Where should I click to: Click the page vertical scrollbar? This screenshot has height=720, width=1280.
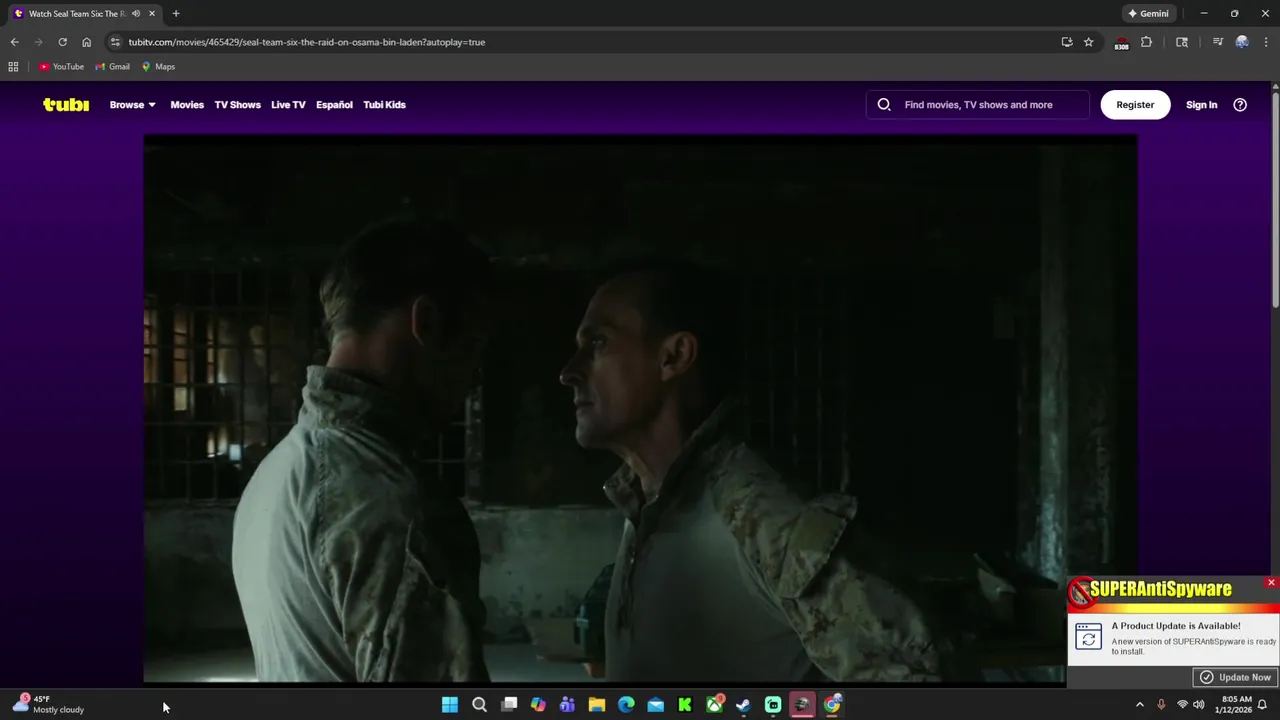[1275, 200]
